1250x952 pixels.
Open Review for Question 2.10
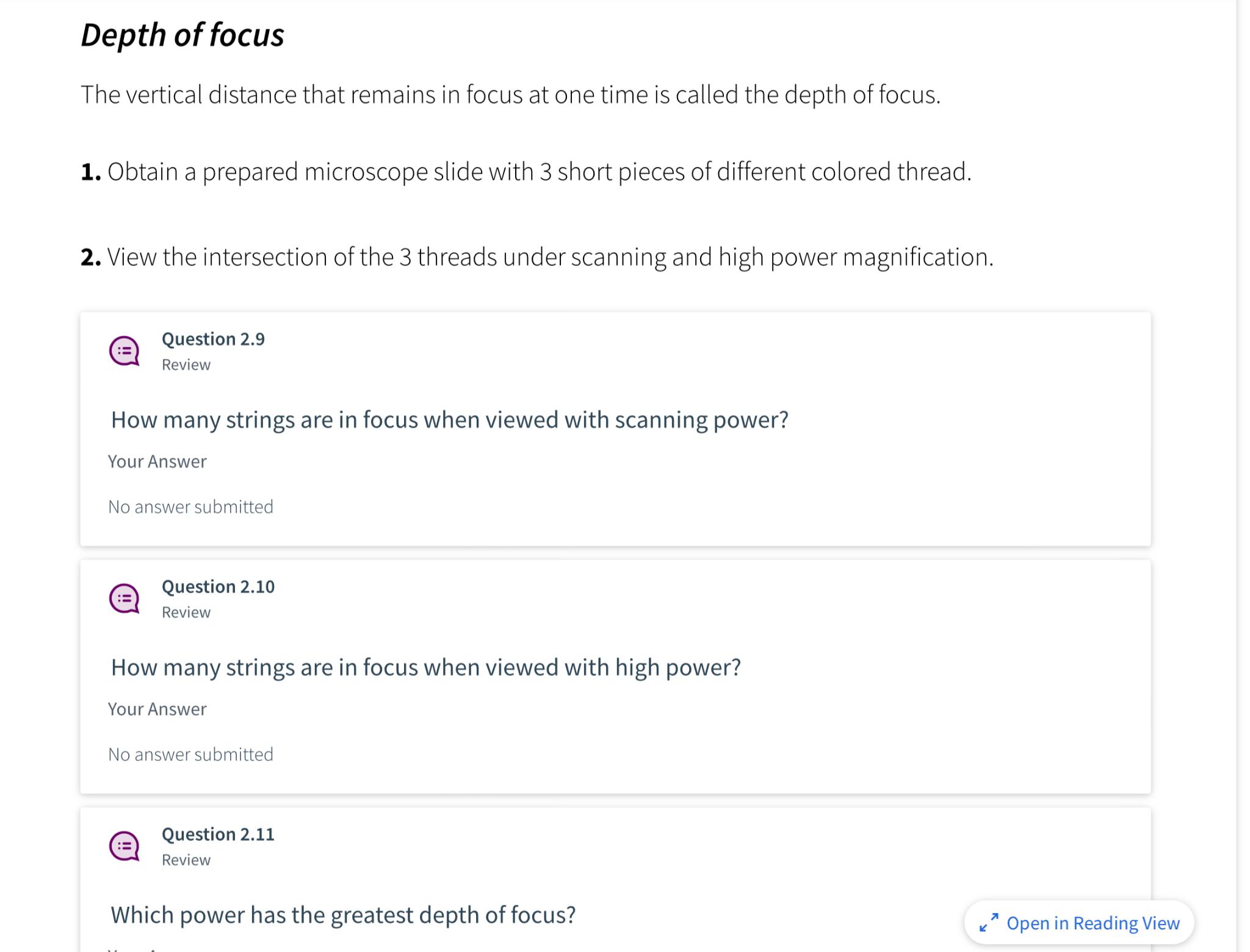185,612
